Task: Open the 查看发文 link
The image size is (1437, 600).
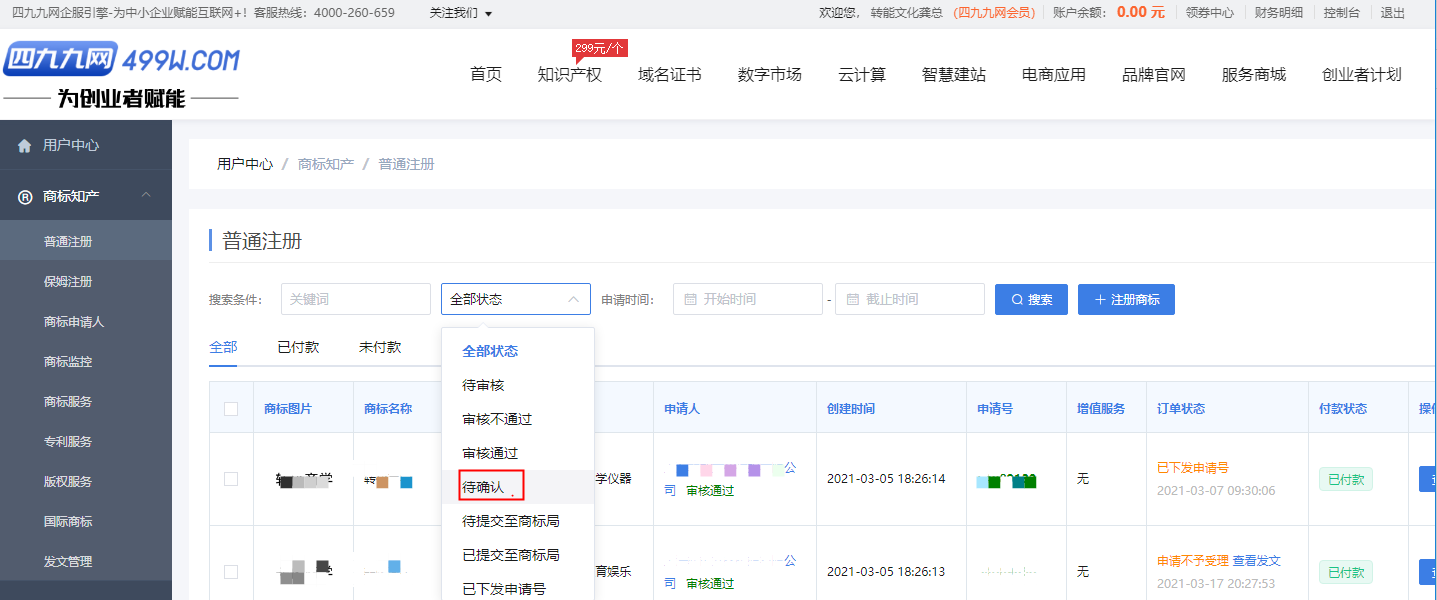Action: tap(1256, 561)
